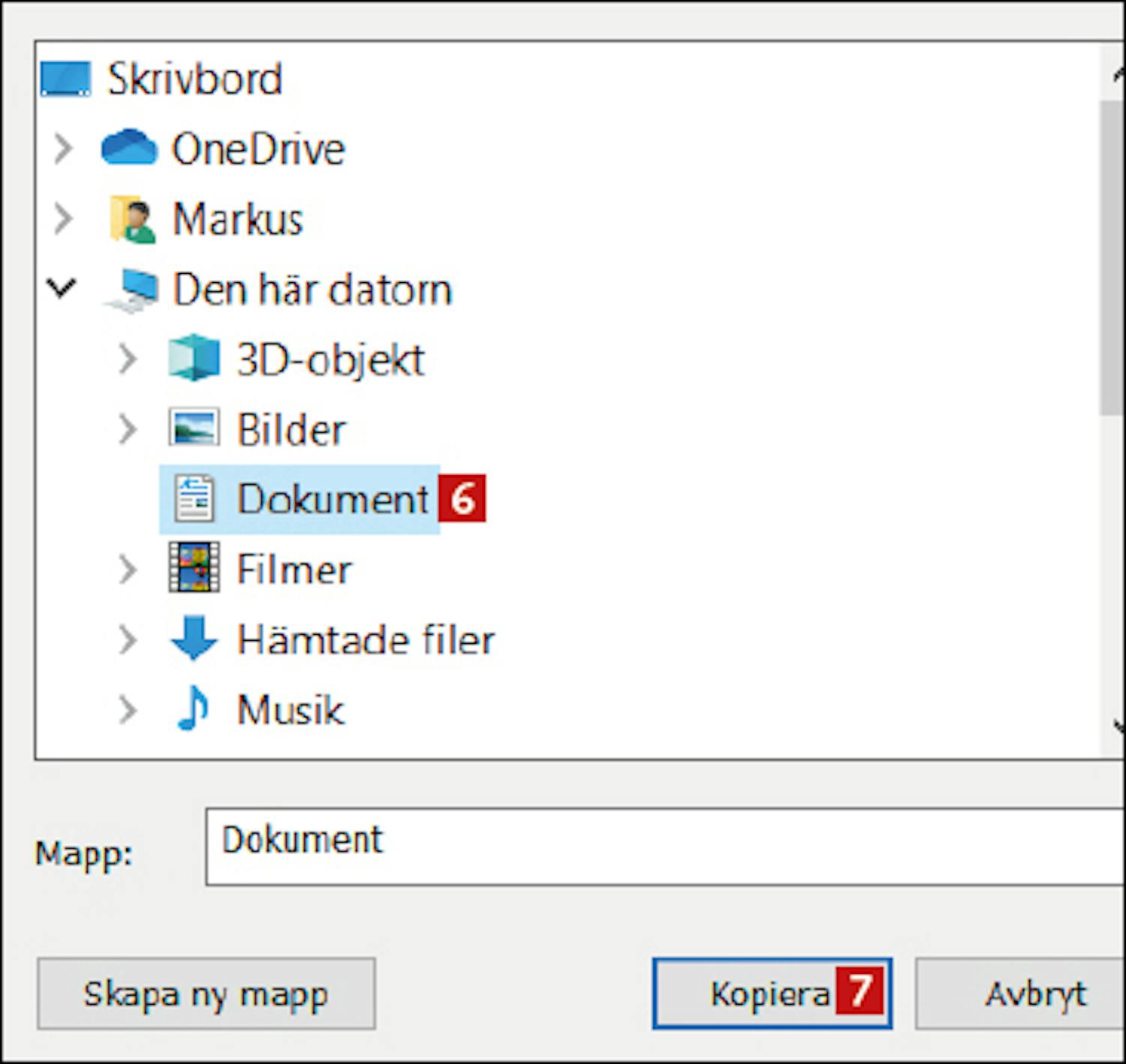1126x1064 pixels.
Task: Select the Dokument folder label
Action: tap(332, 498)
